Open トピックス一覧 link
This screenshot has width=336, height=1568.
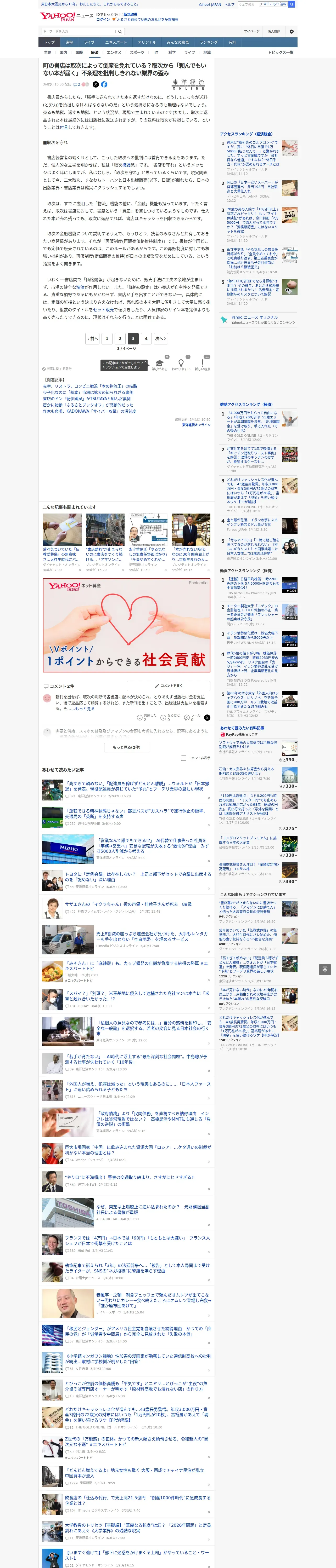(281, 52)
